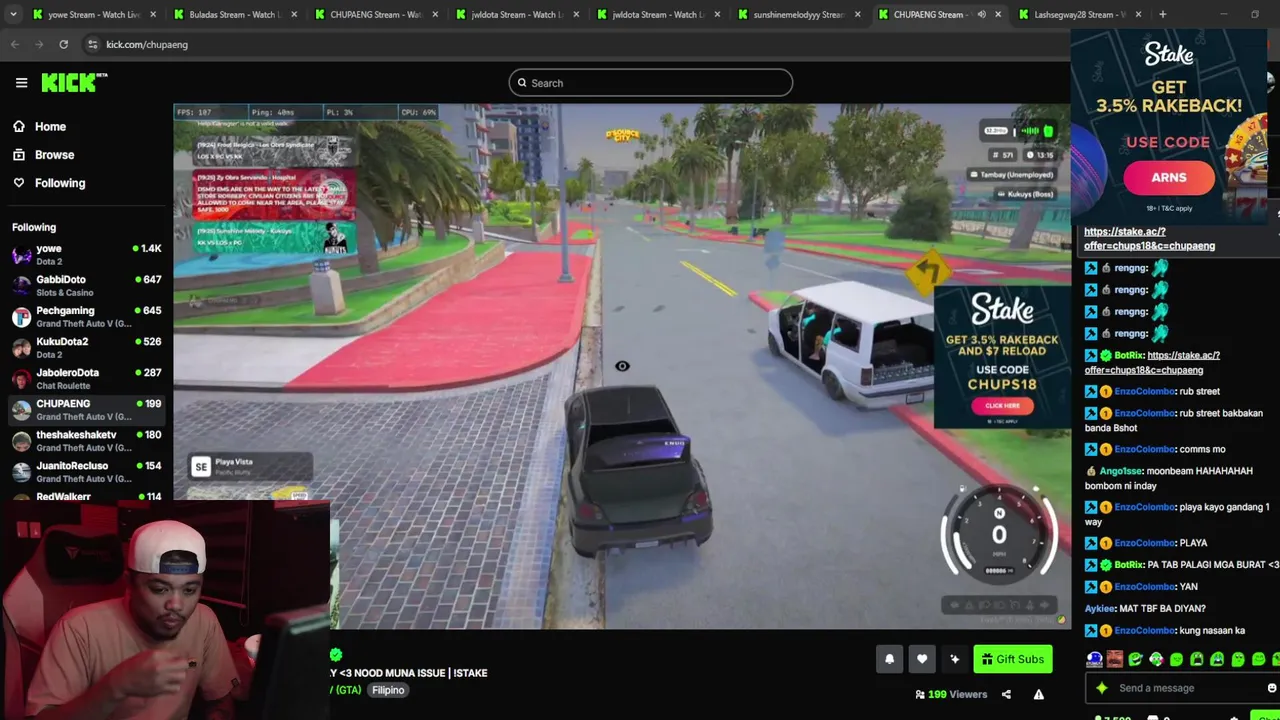Screen dimensions: 1280x720
Task: Click the 199 Viewers count
Action: pos(951,694)
